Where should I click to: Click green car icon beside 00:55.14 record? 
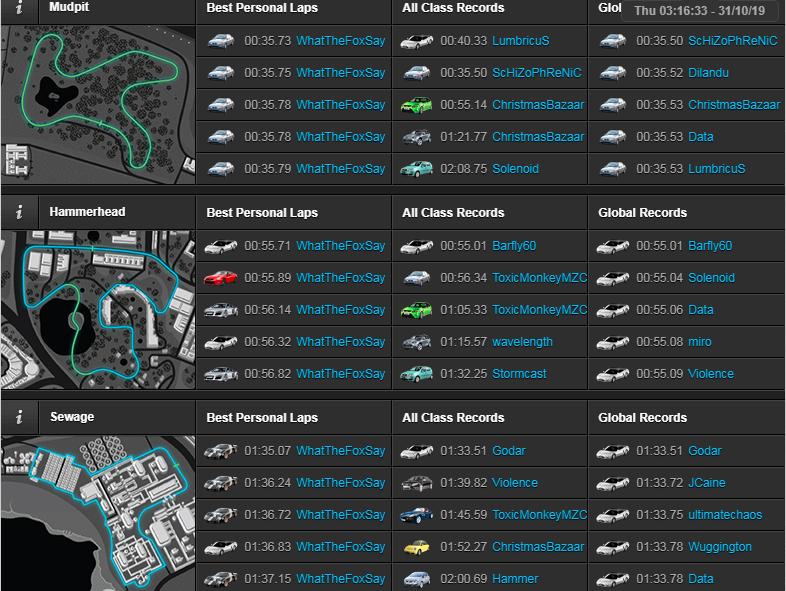417,105
